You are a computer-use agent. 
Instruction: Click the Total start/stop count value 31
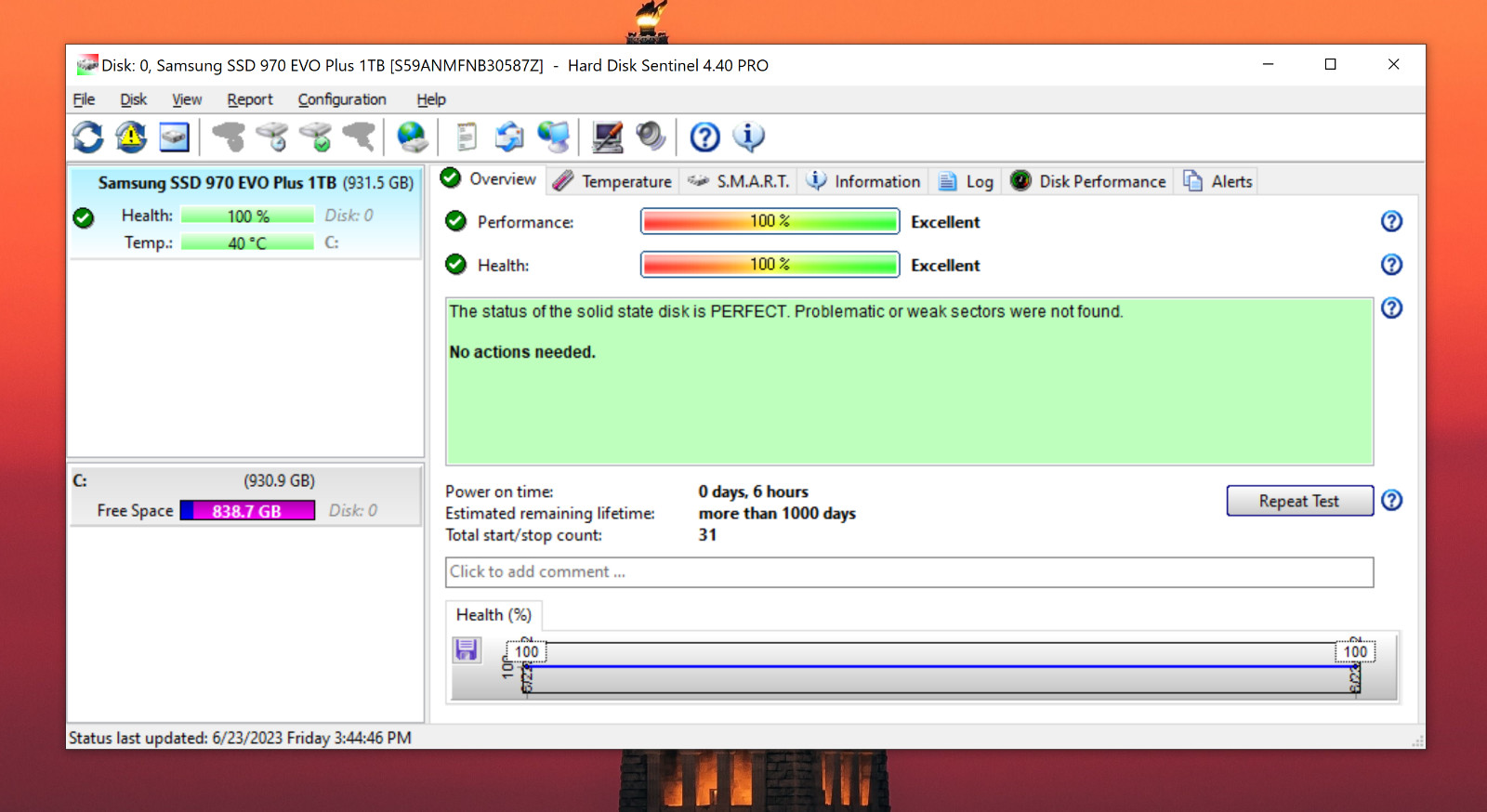coord(707,535)
